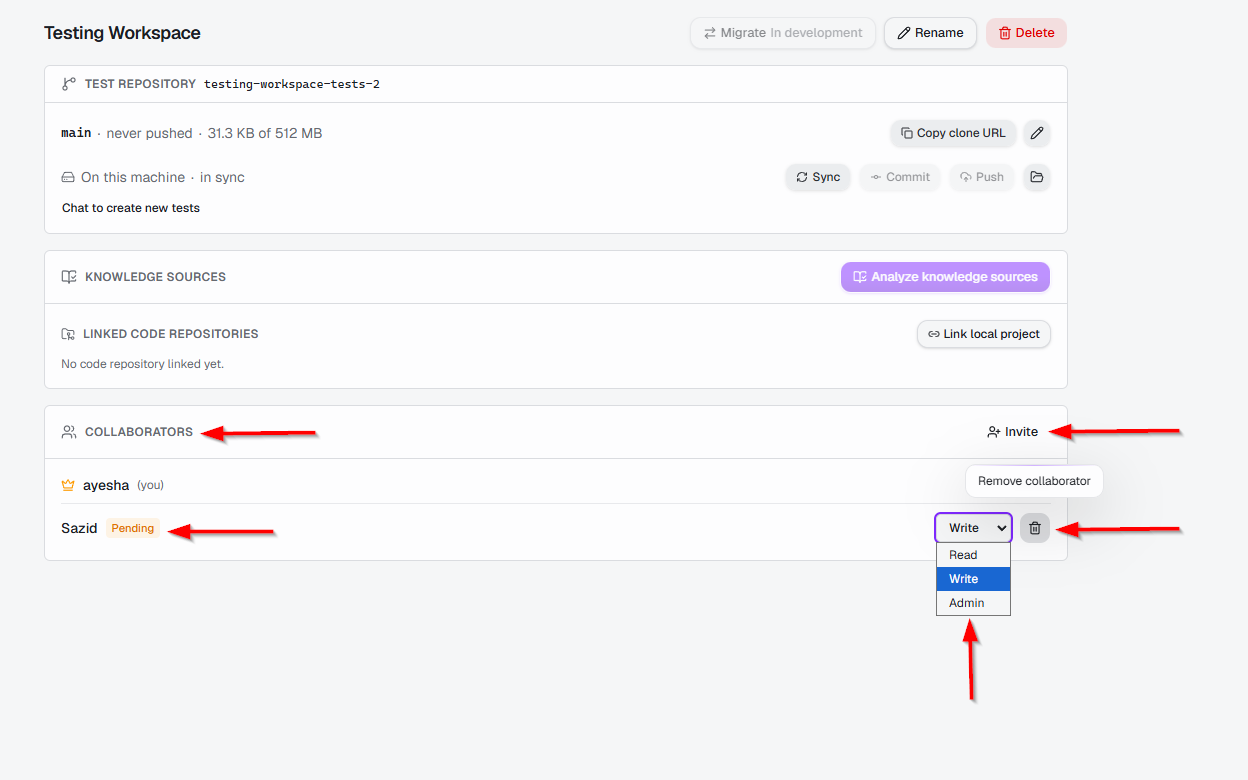Click the Copy clone URL button
The image size is (1248, 780).
pyautogui.click(x=953, y=133)
